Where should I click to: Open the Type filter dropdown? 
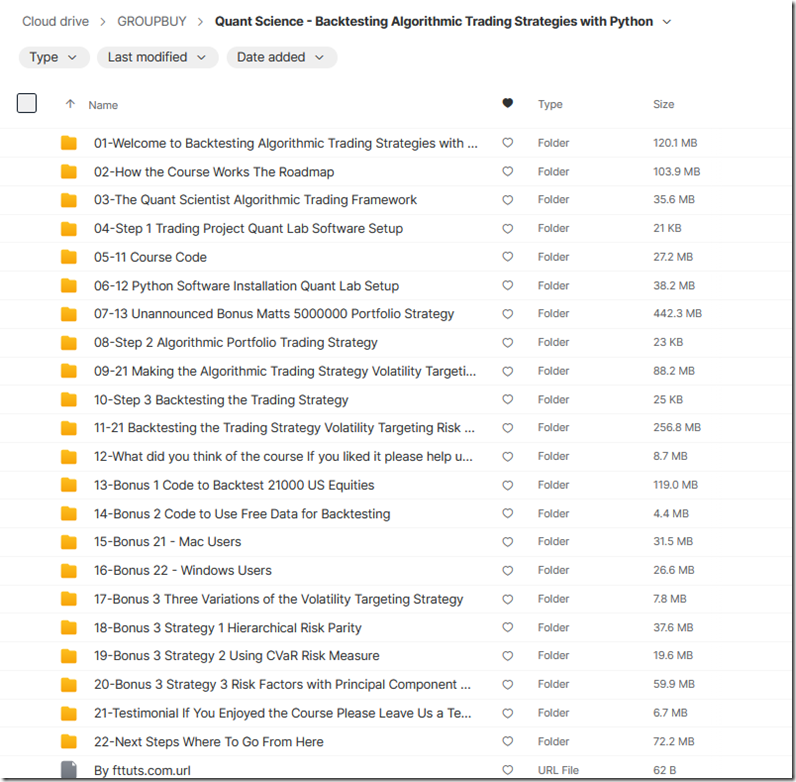point(54,57)
